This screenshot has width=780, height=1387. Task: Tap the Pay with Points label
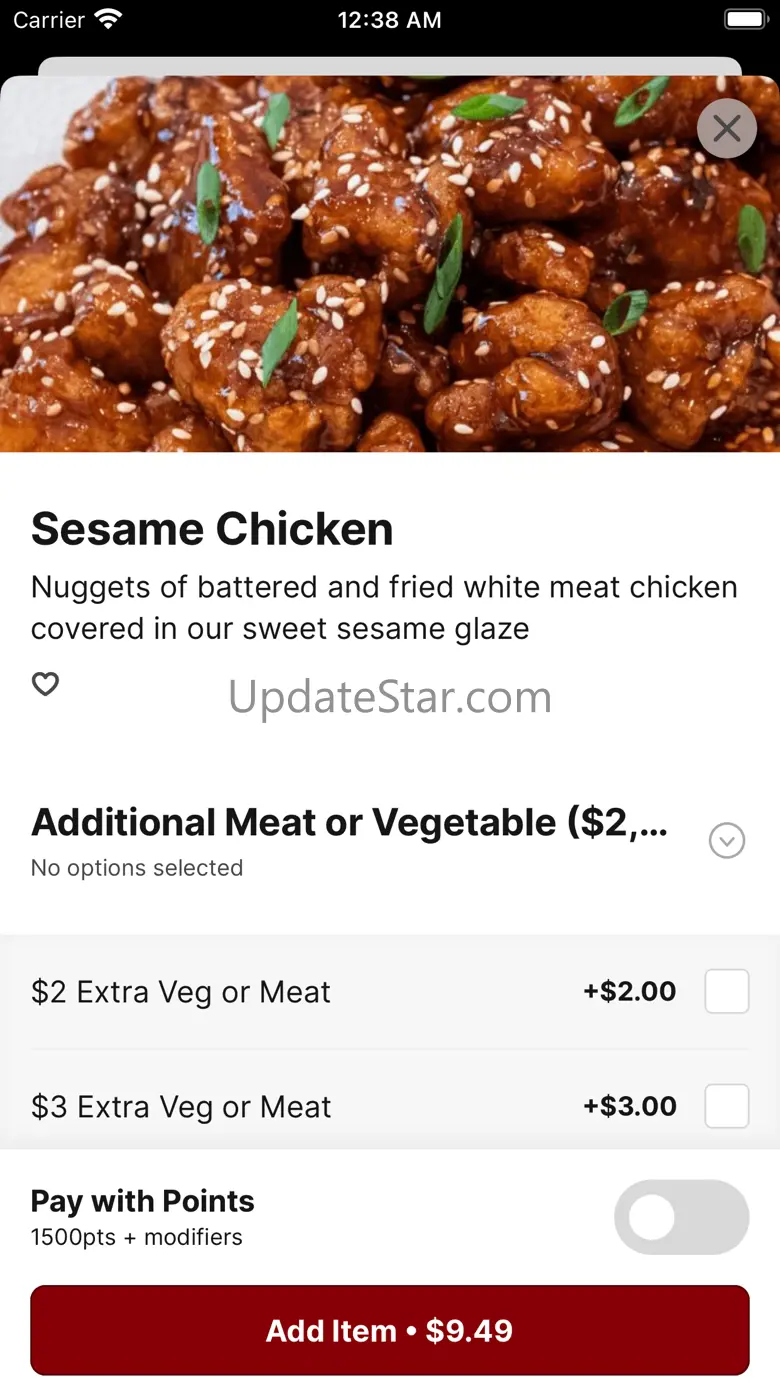[x=143, y=1201]
